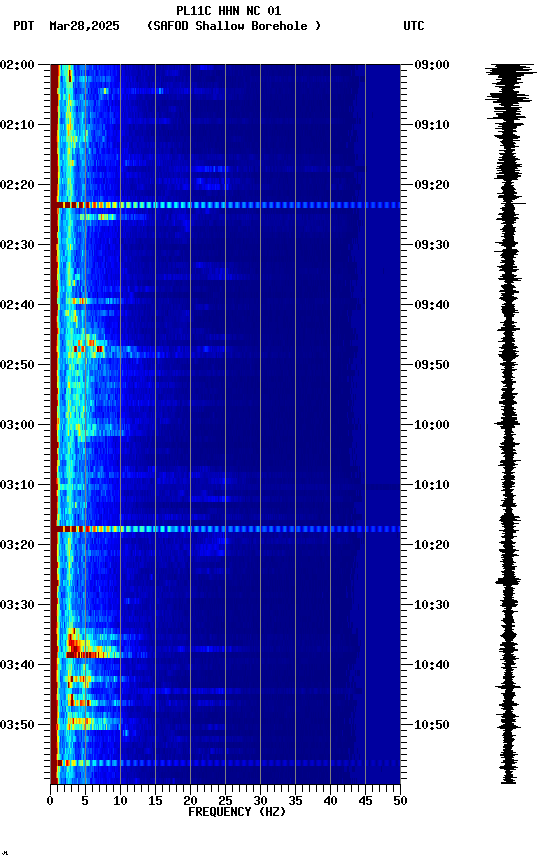This screenshot has height=864, width=552.
Task: Click the 02:30 PDT time label
Action: (17, 245)
